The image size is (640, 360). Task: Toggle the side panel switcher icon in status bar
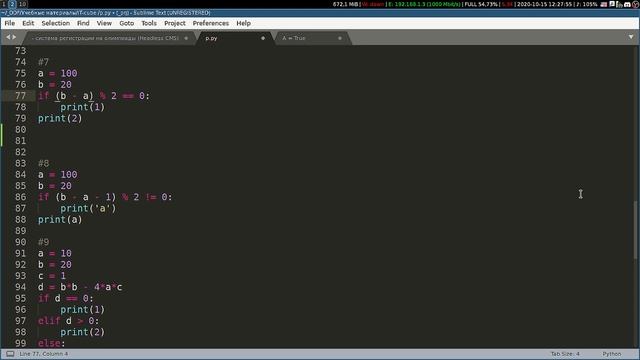[x=10, y=354]
